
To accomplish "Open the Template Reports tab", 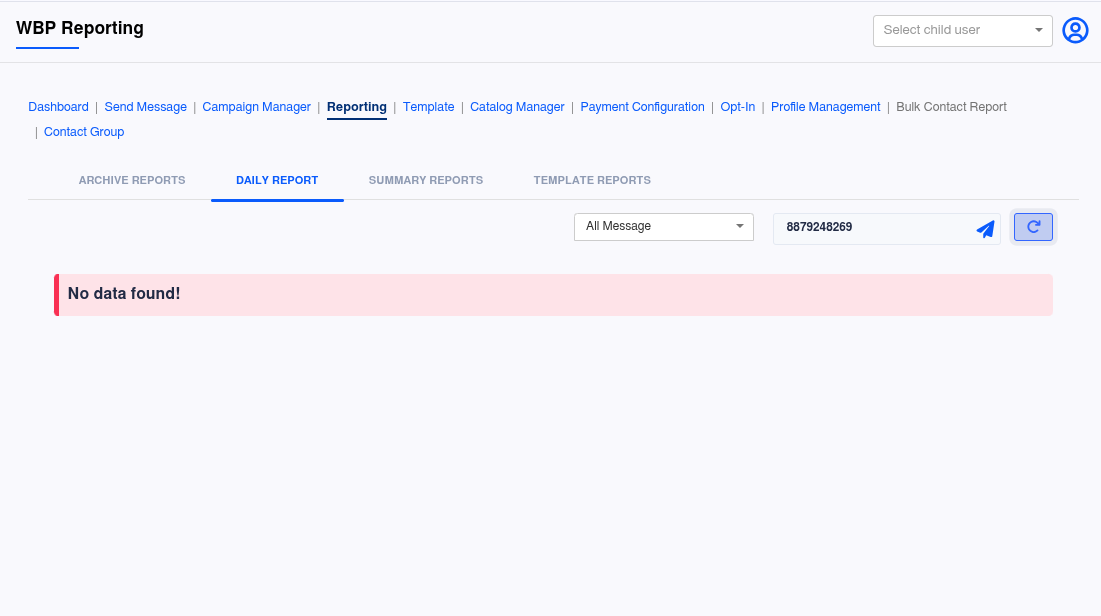I will [x=592, y=181].
